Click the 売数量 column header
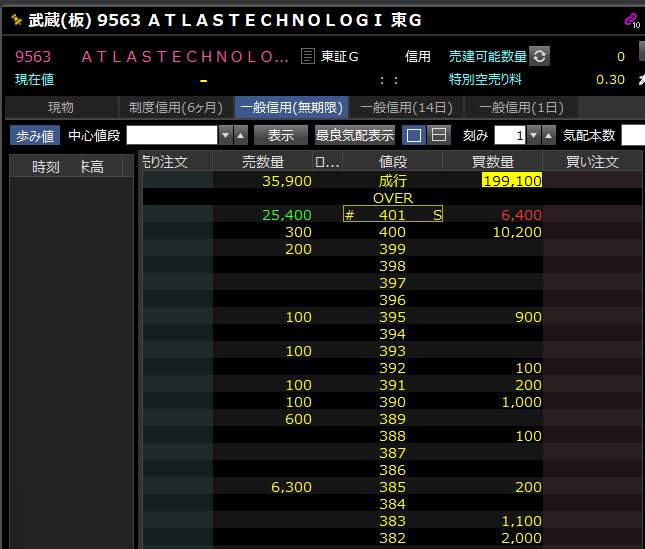 [x=262, y=162]
